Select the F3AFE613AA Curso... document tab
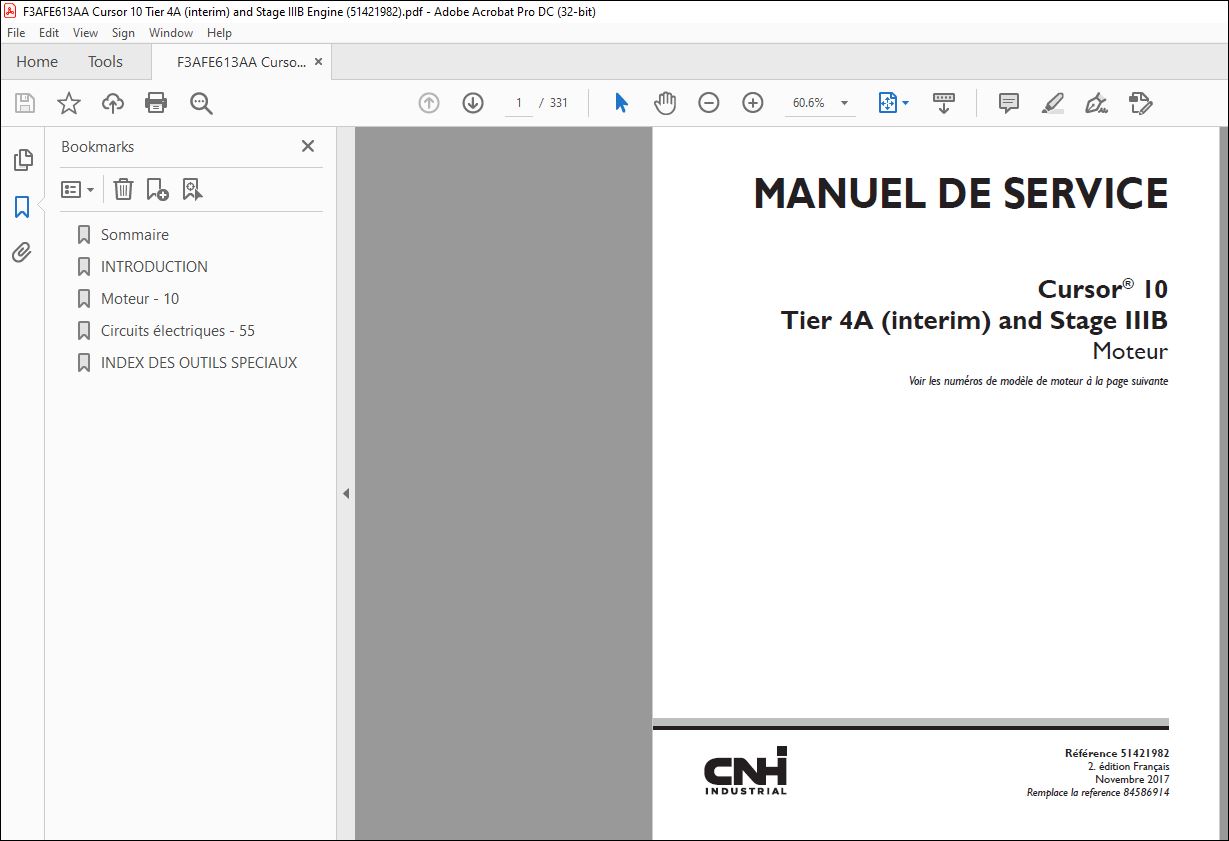This screenshot has height=841, width=1229. [x=240, y=62]
